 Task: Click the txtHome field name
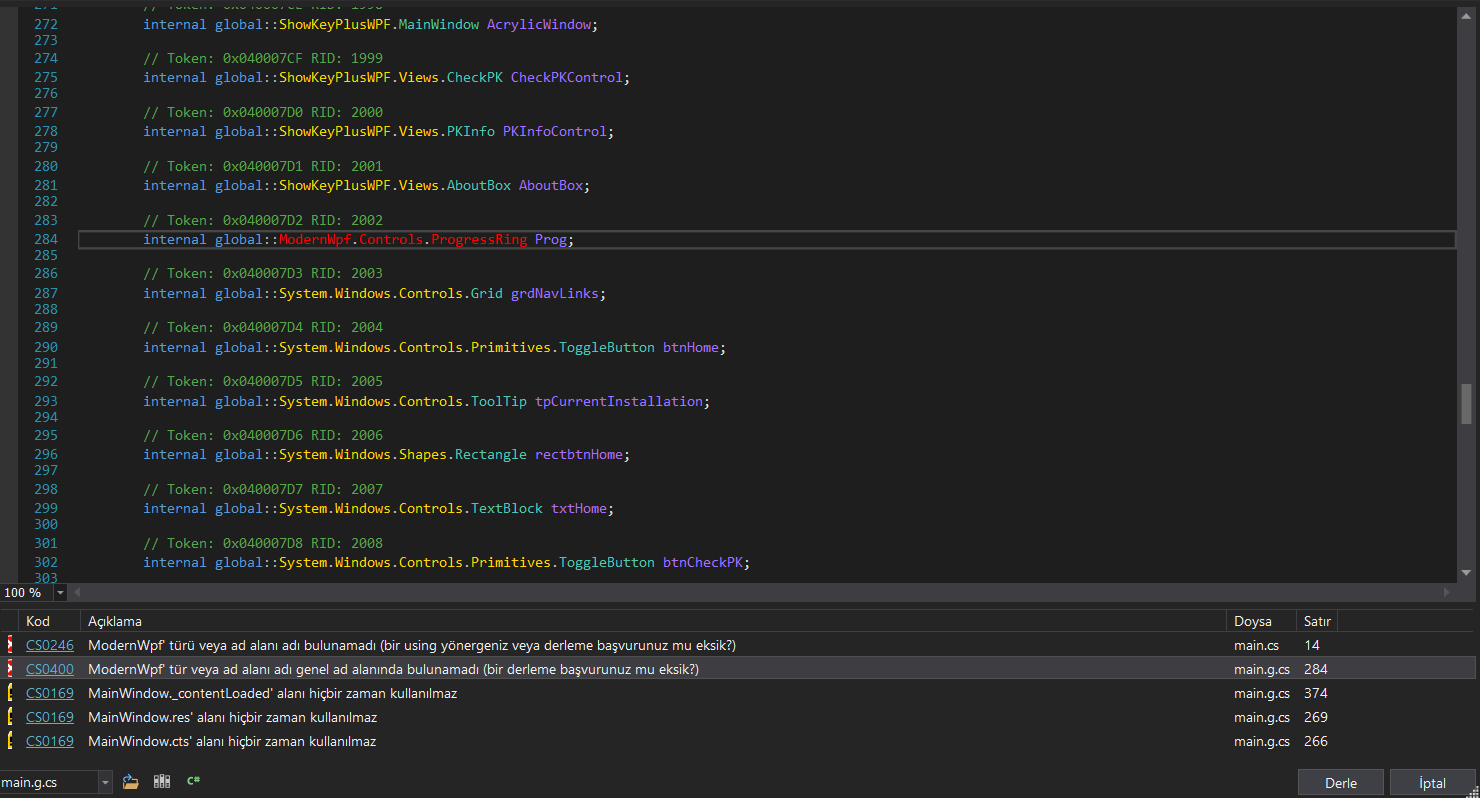pos(579,508)
